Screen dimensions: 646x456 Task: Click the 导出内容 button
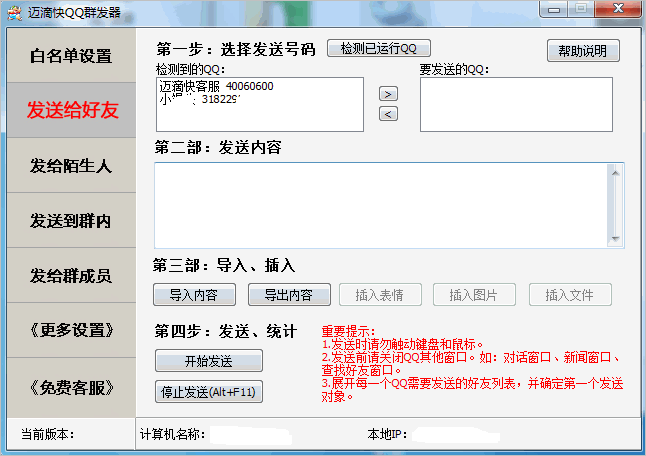tap(289, 295)
